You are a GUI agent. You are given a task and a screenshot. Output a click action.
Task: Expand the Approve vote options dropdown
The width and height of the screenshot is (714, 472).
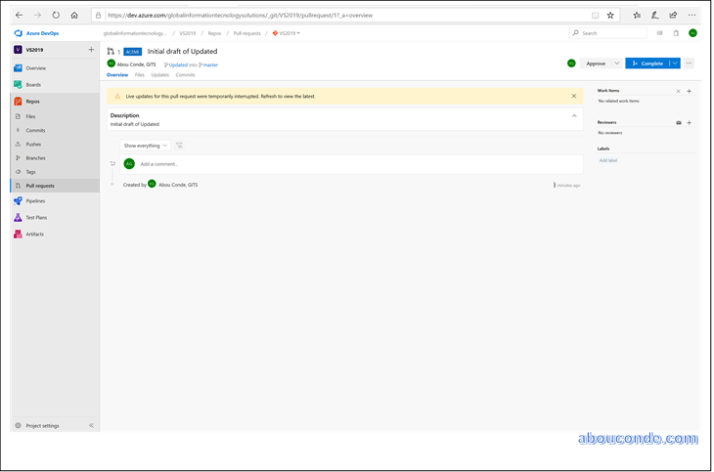tap(616, 63)
